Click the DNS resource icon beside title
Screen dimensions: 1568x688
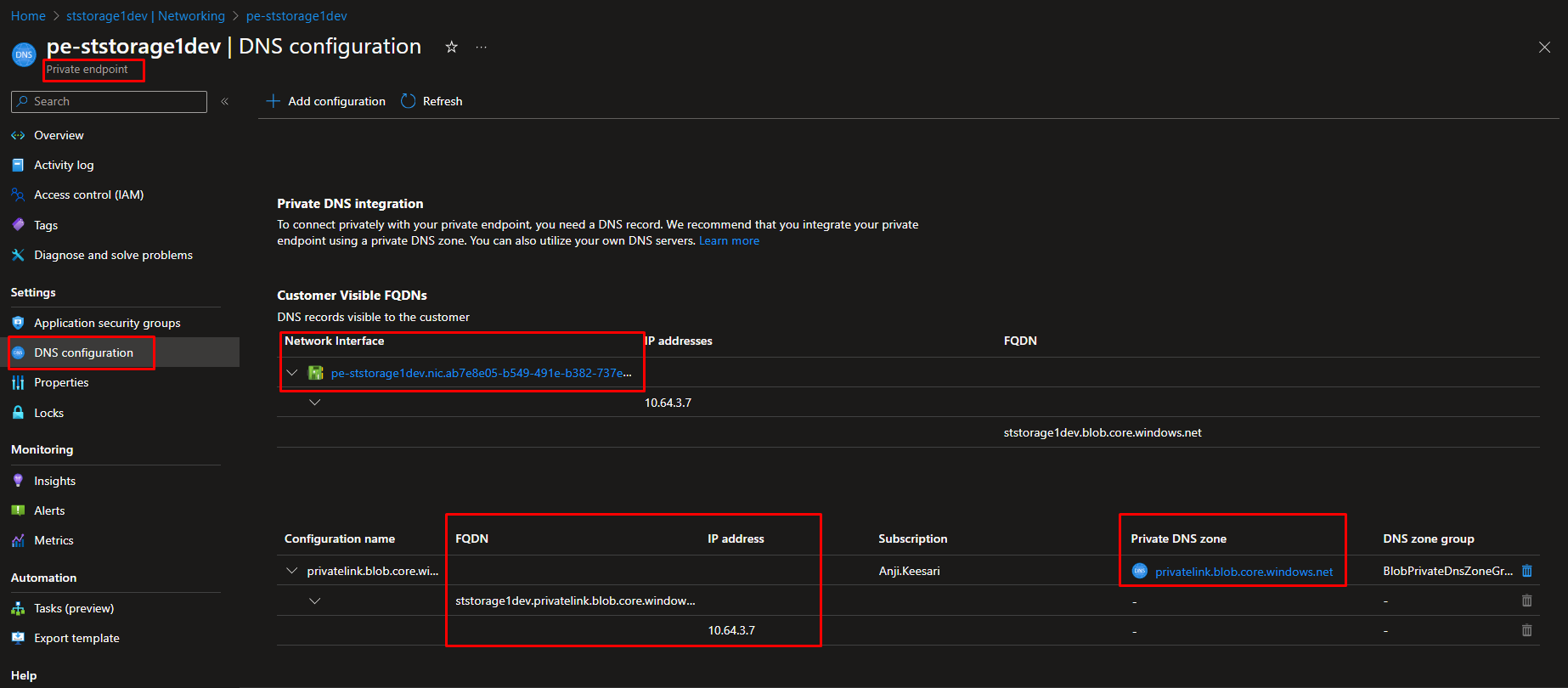24,54
